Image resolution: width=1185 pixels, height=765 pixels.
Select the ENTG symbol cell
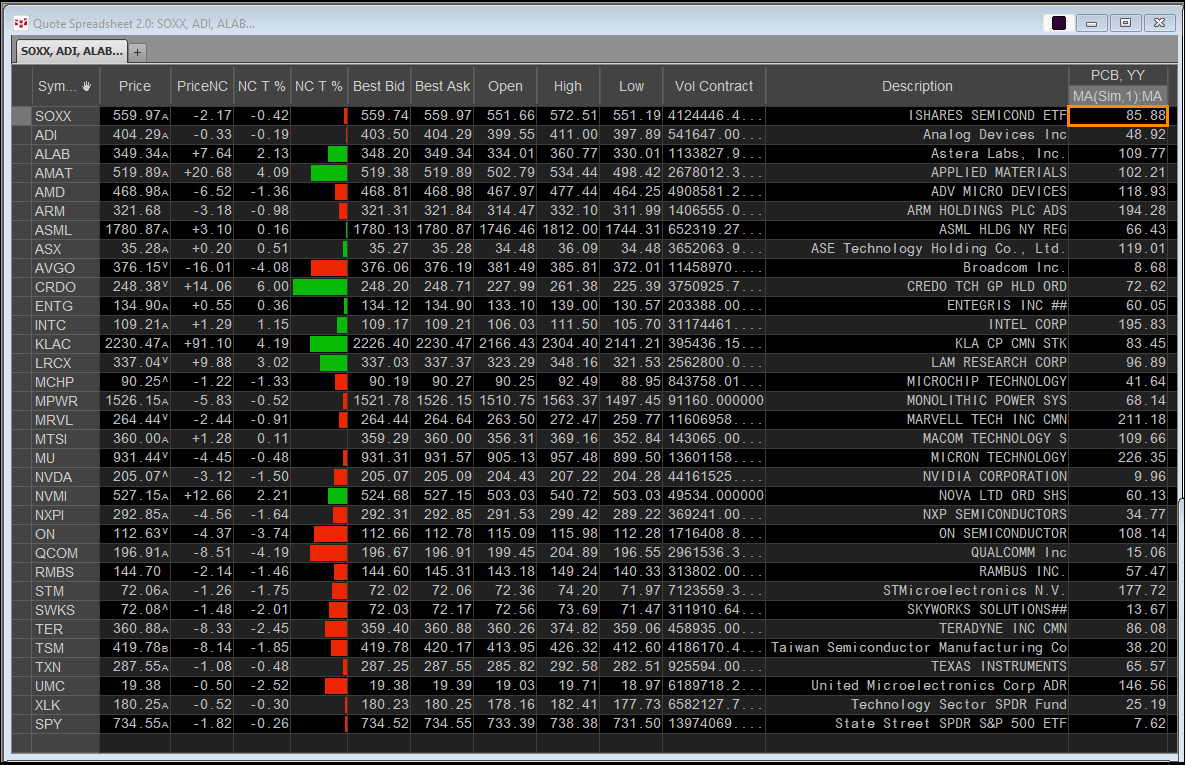[x=65, y=306]
